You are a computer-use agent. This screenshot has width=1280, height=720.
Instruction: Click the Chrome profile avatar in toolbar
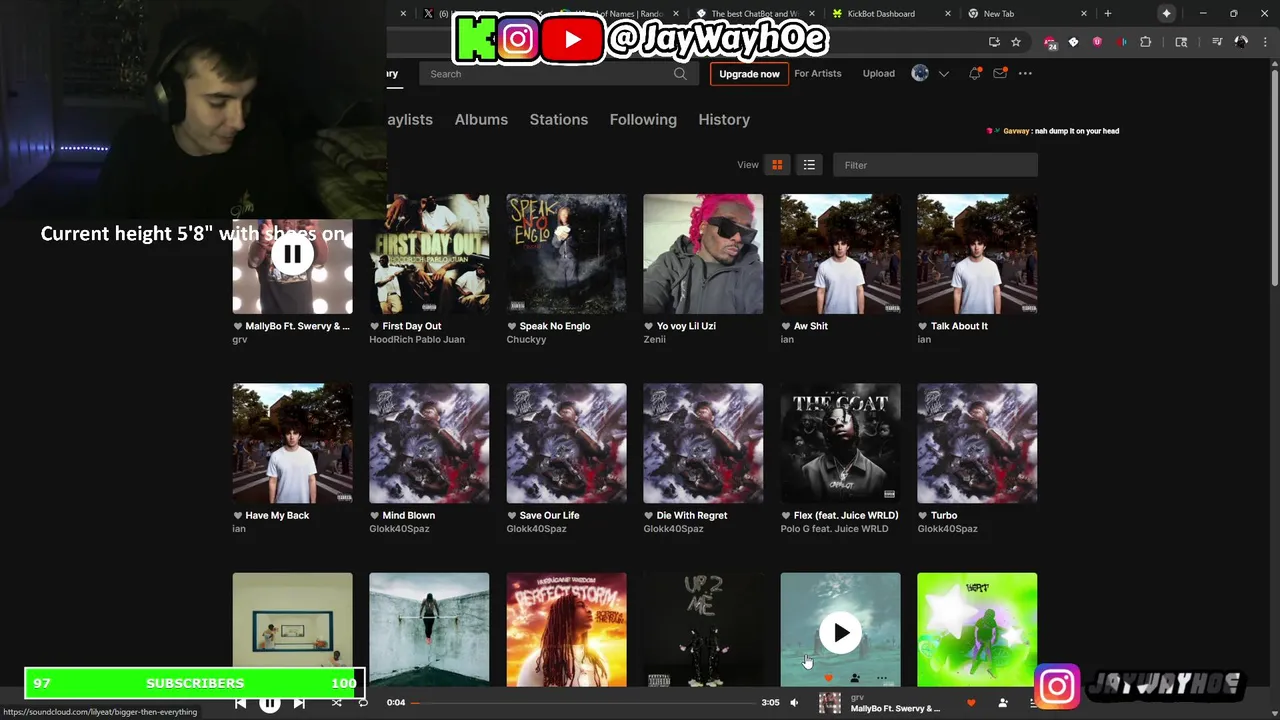tap(1241, 42)
